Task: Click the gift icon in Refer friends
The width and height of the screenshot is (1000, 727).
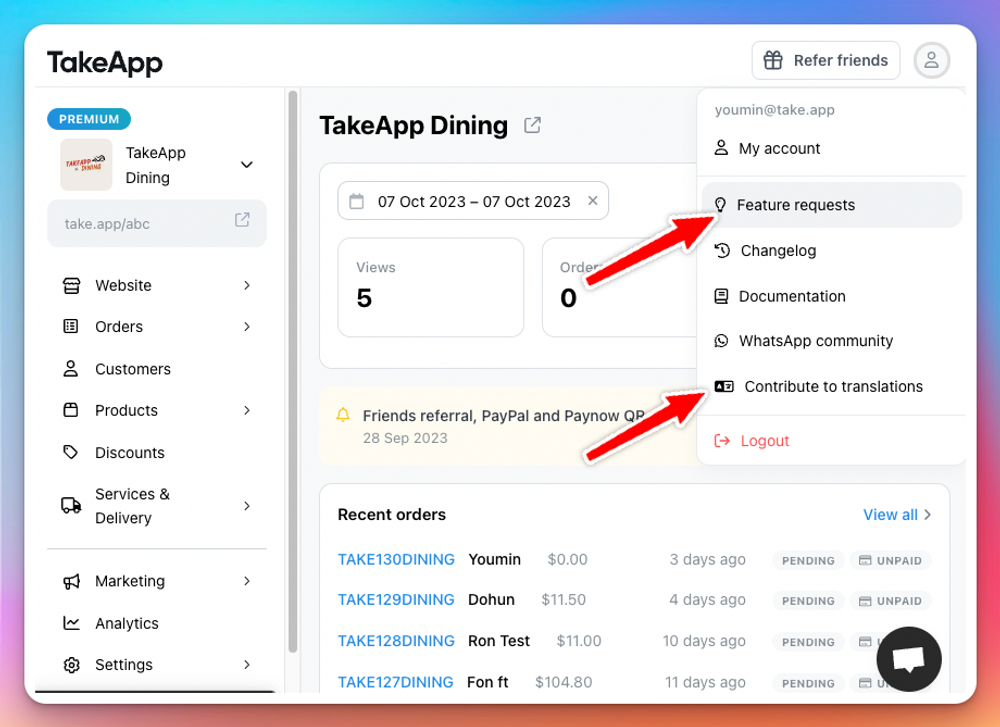Action: [773, 61]
